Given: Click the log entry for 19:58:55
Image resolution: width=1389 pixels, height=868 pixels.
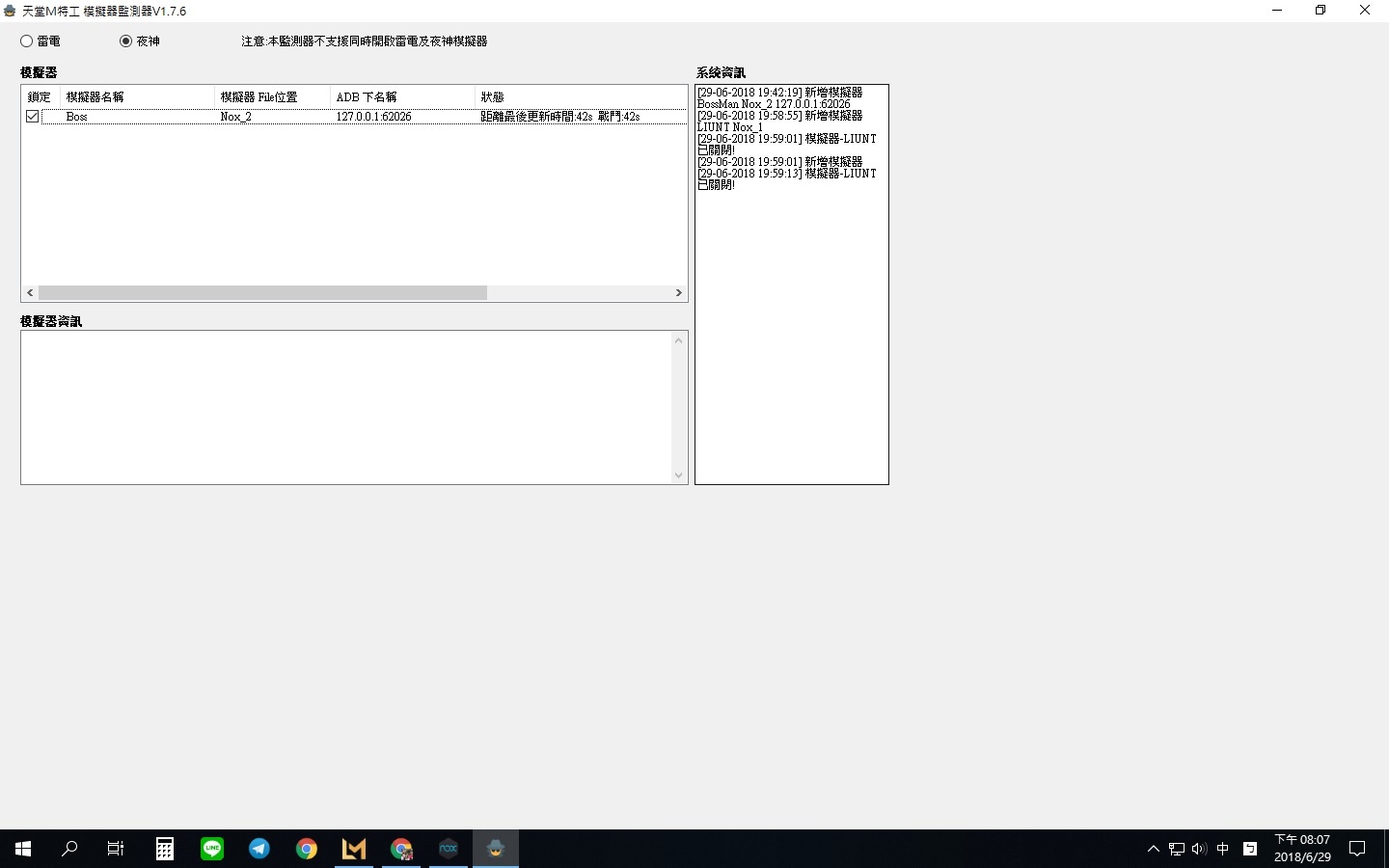Looking at the screenshot, I should pos(779,116).
